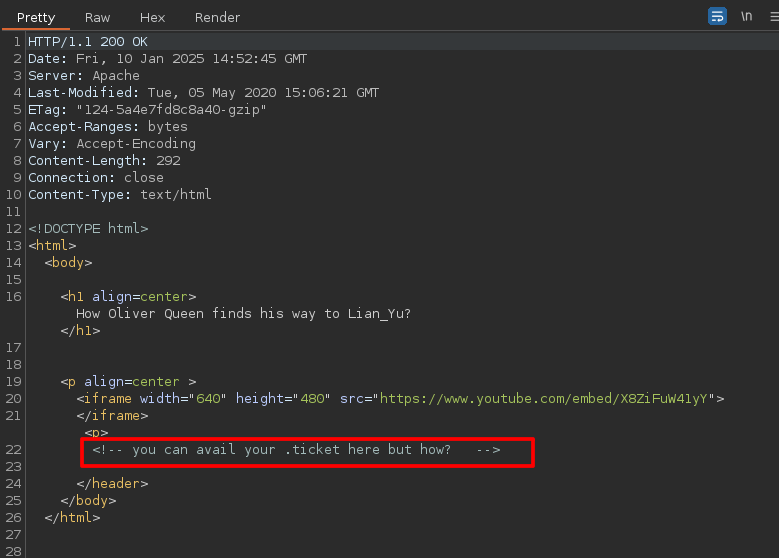Image resolution: width=779 pixels, height=558 pixels.
Task: Click the HTTP/1.1 200 OK status line
Action: click(x=87, y=42)
